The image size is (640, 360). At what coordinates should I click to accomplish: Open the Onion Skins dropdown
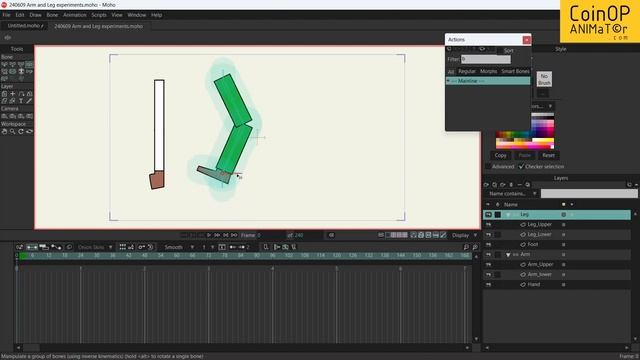[x=95, y=247]
